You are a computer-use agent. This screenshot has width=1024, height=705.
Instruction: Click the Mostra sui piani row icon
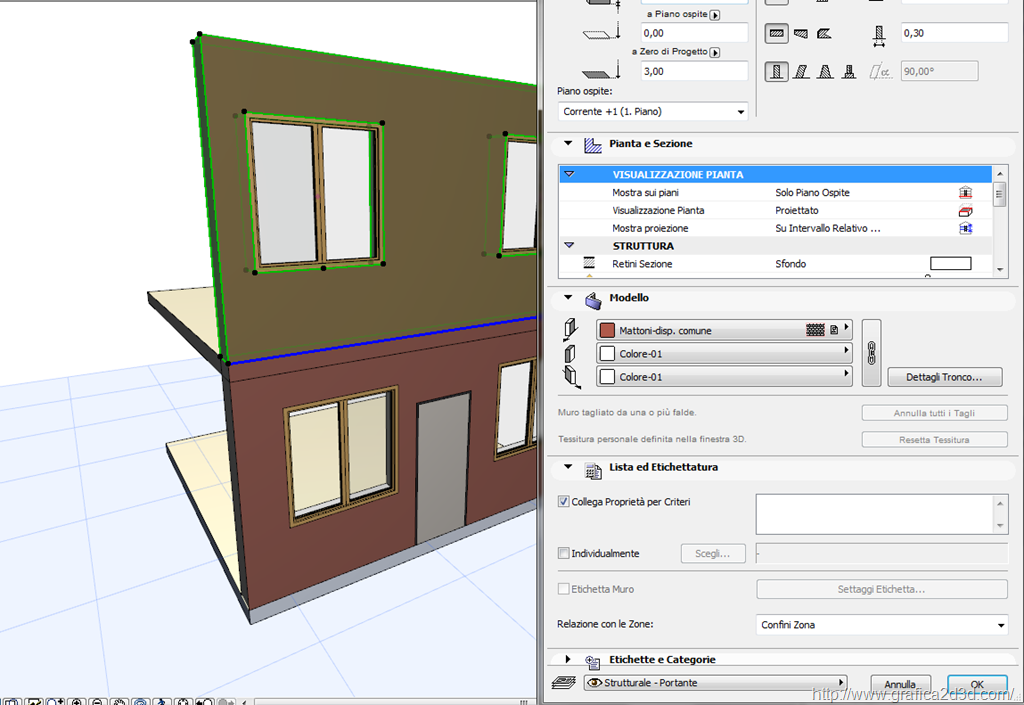pyautogui.click(x=965, y=193)
